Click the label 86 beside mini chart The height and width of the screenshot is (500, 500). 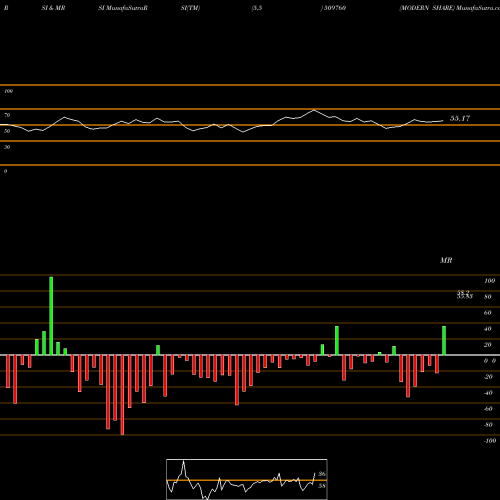[x=322, y=474]
